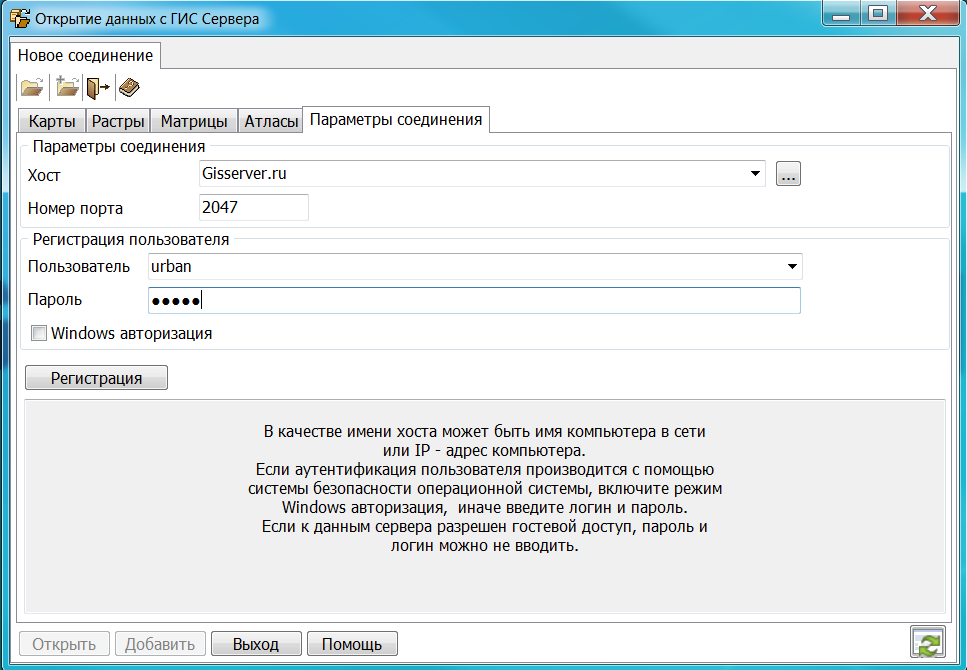
Task: Click the Выход button
Action: click(255, 644)
